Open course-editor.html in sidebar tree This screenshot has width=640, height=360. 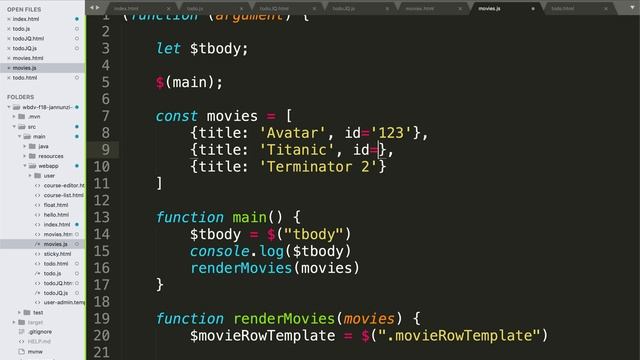tap(64, 185)
